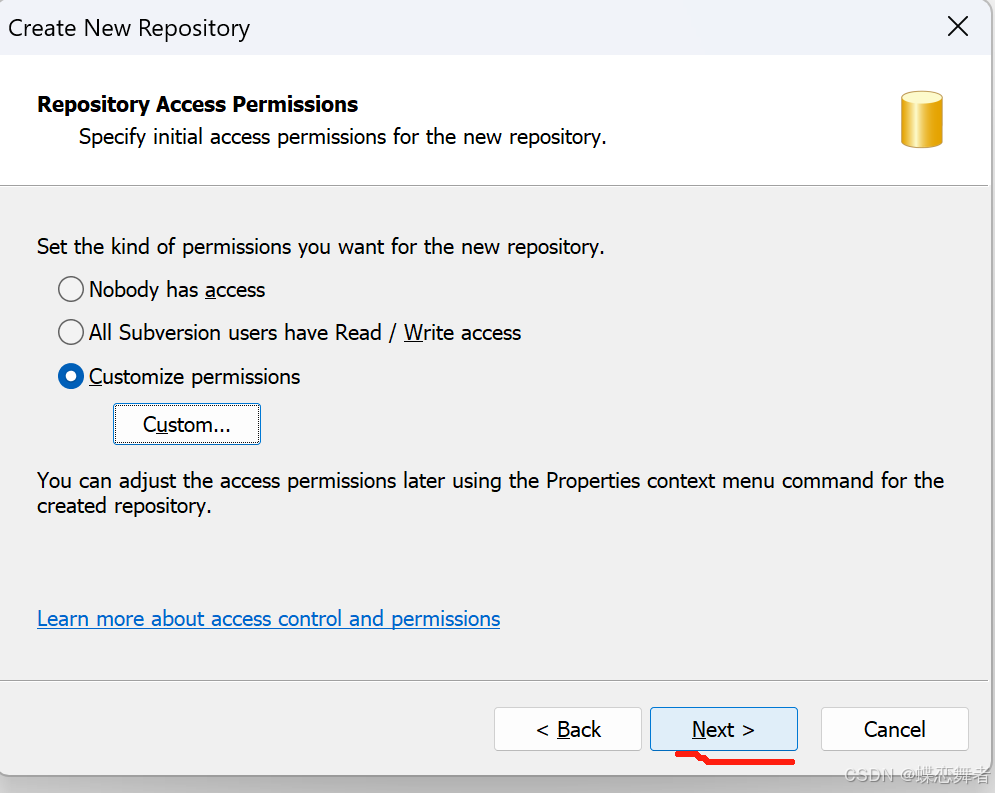The image size is (995, 793).
Task: Click the Nobody has access label text
Action: [177, 290]
